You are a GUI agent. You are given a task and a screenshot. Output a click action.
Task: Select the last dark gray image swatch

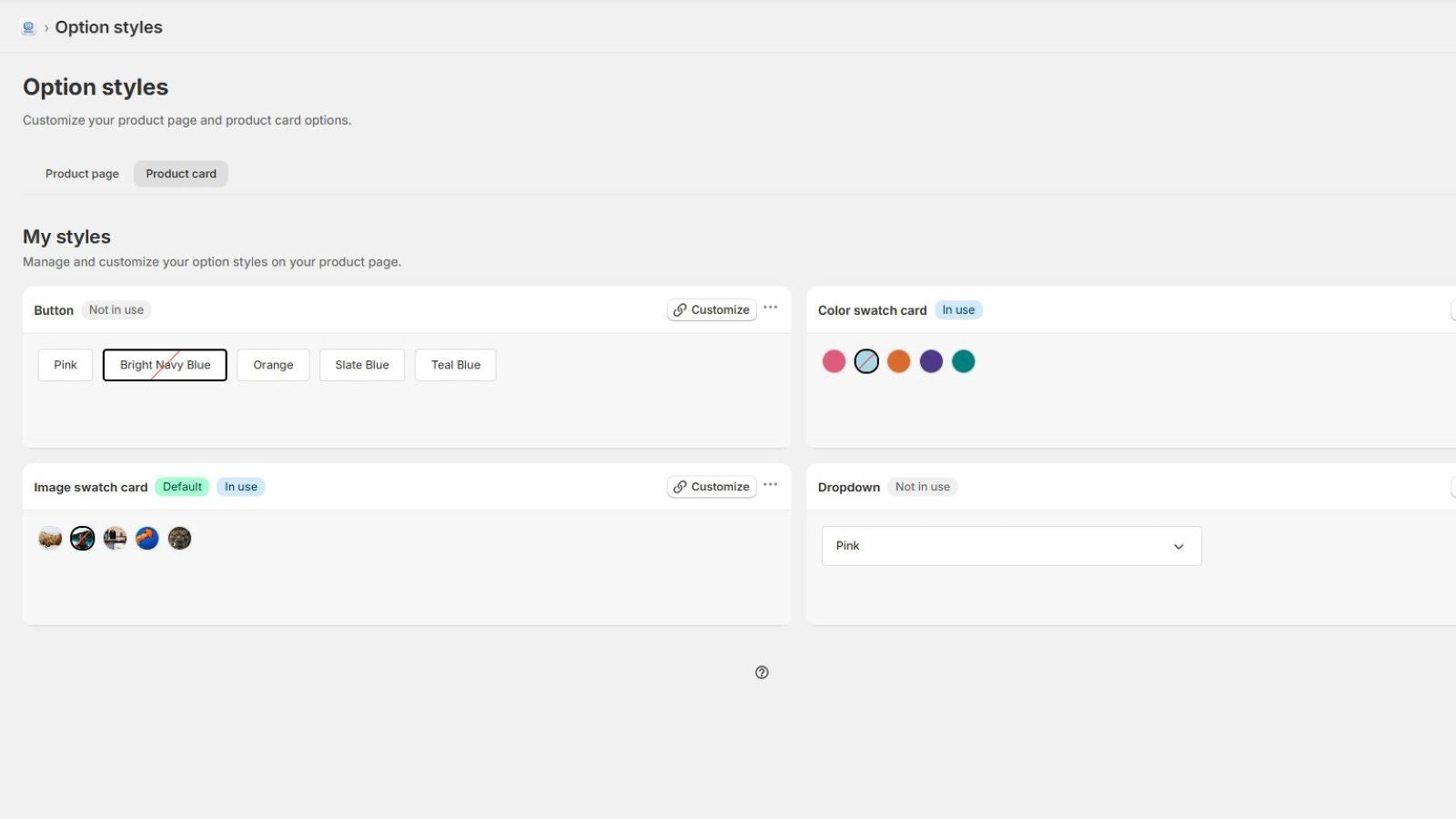pos(180,539)
